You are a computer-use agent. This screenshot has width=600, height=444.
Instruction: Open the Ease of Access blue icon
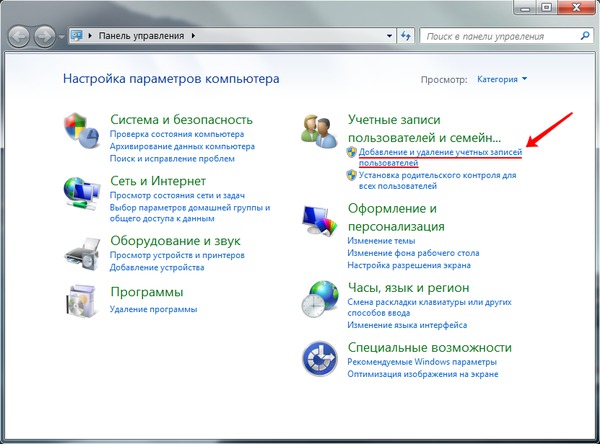click(320, 359)
